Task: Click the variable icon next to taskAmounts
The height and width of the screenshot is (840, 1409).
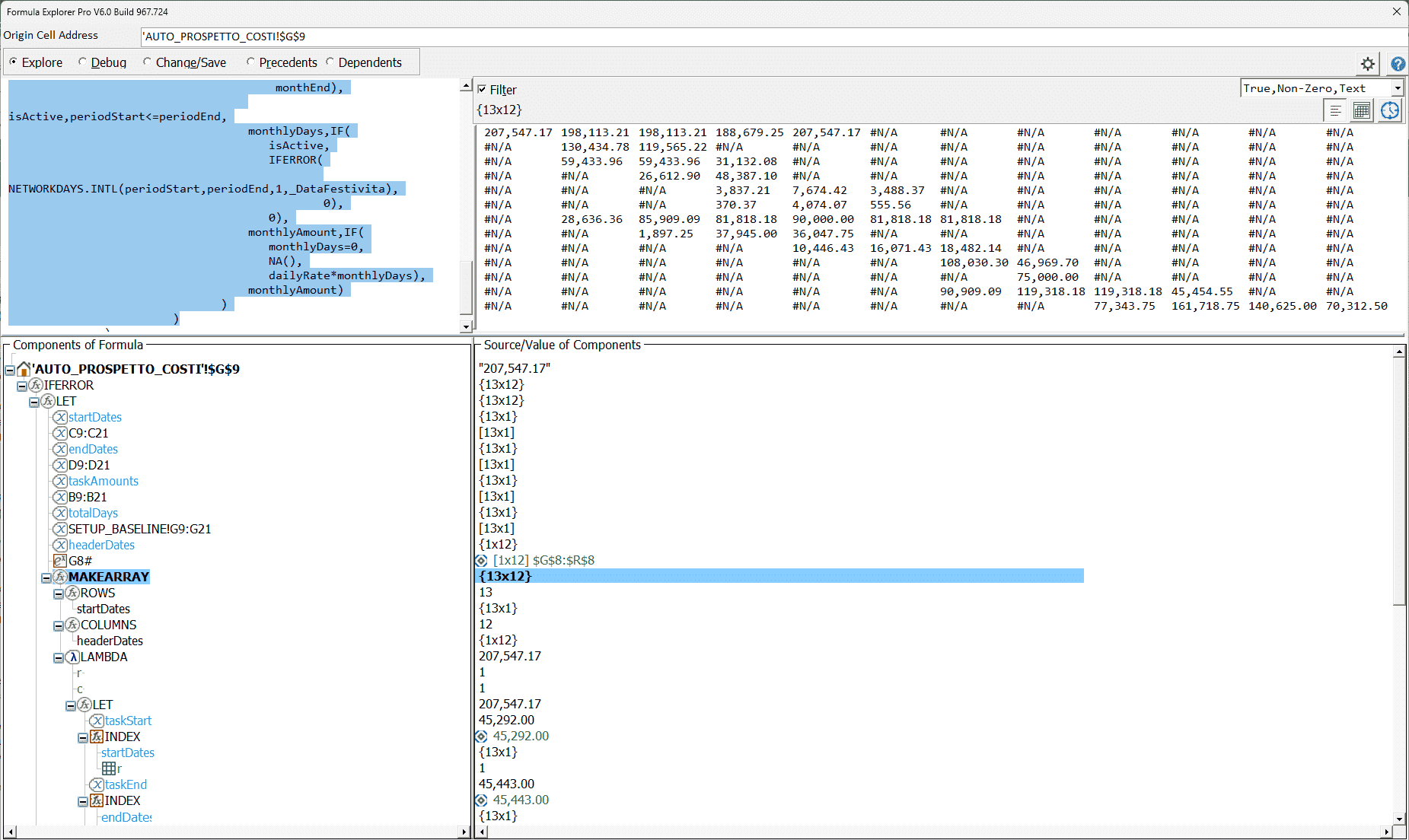Action: [60, 481]
